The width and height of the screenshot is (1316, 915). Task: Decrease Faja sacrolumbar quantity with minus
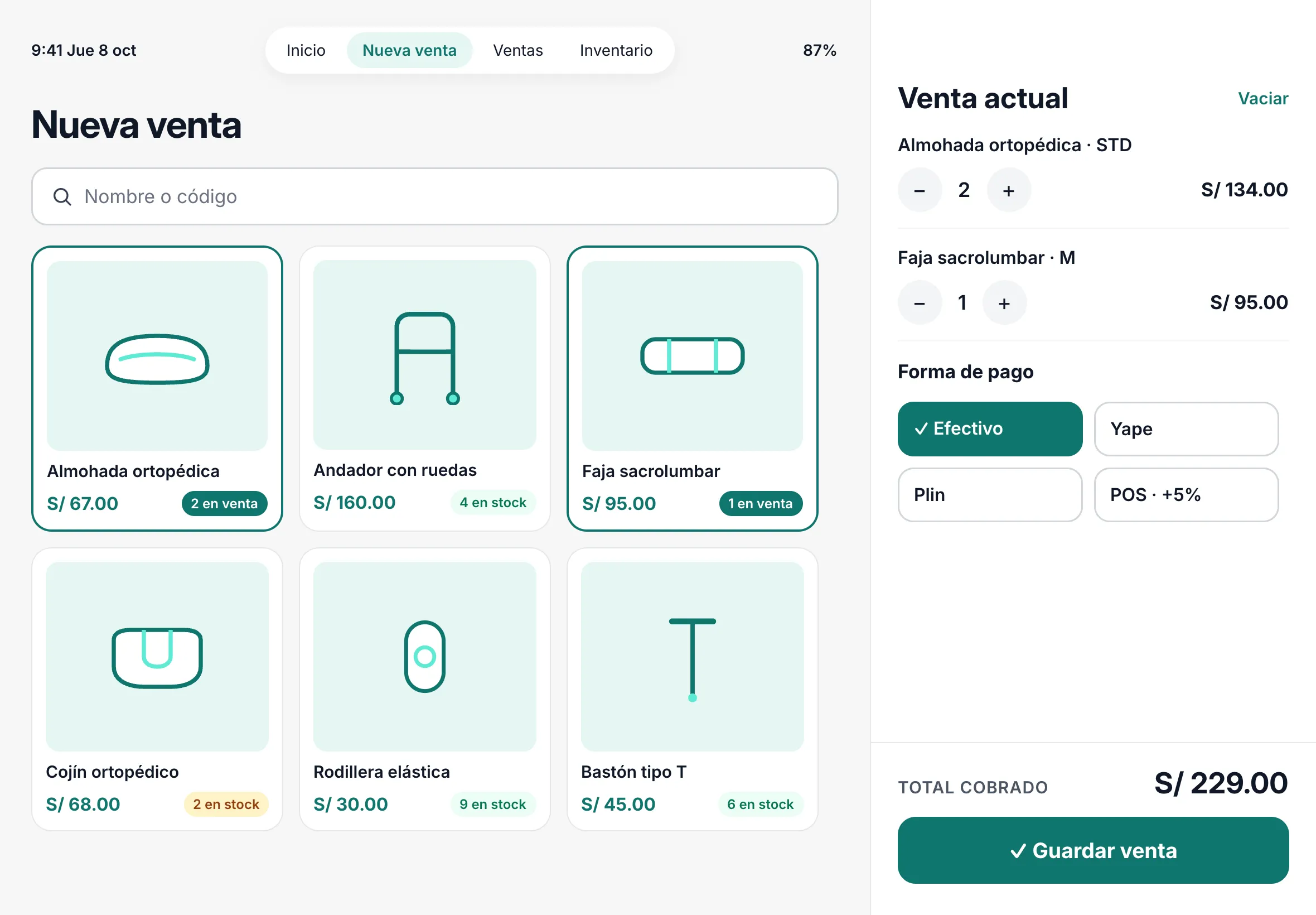[920, 303]
